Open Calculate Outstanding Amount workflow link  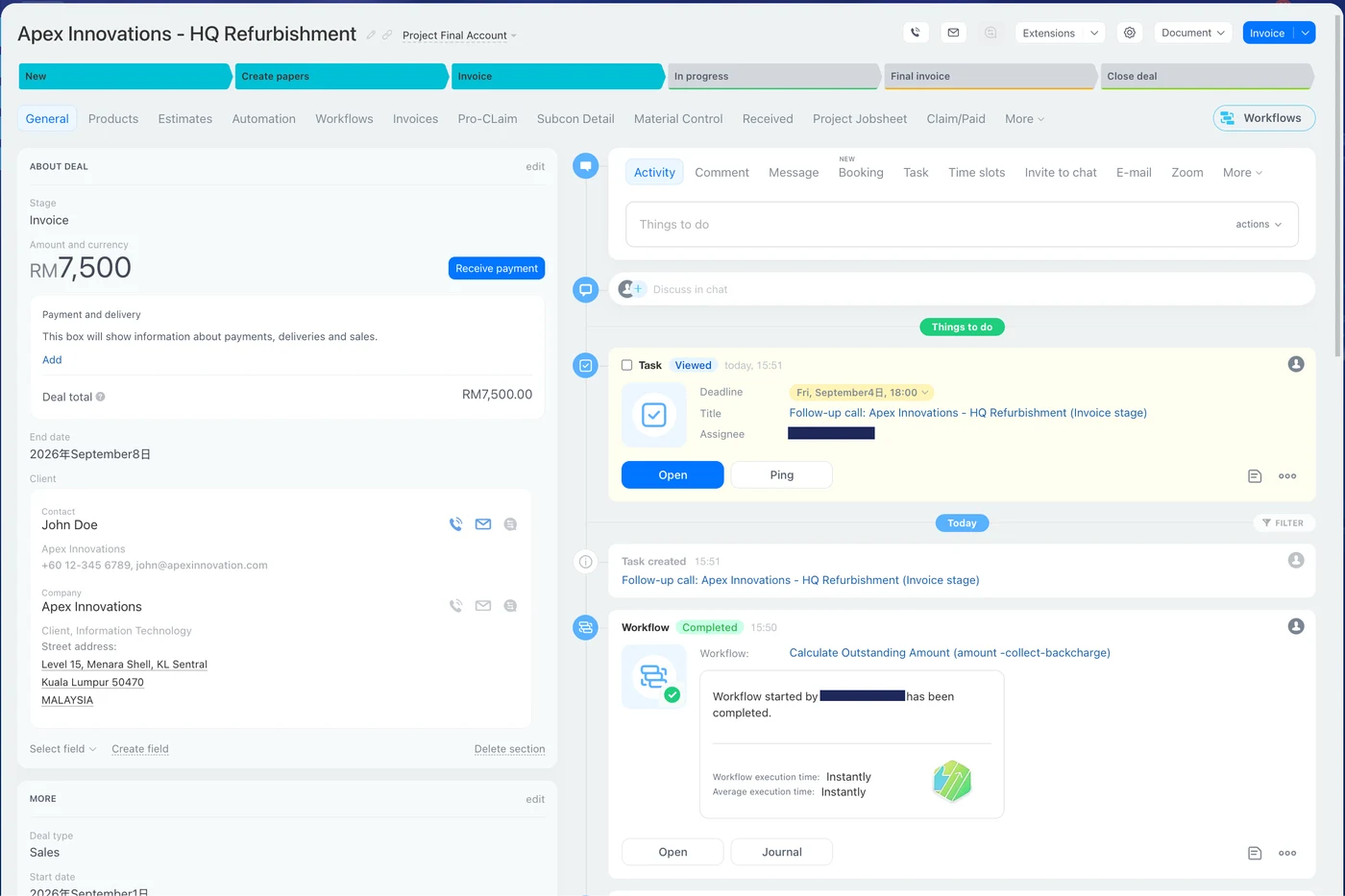pyautogui.click(x=949, y=653)
